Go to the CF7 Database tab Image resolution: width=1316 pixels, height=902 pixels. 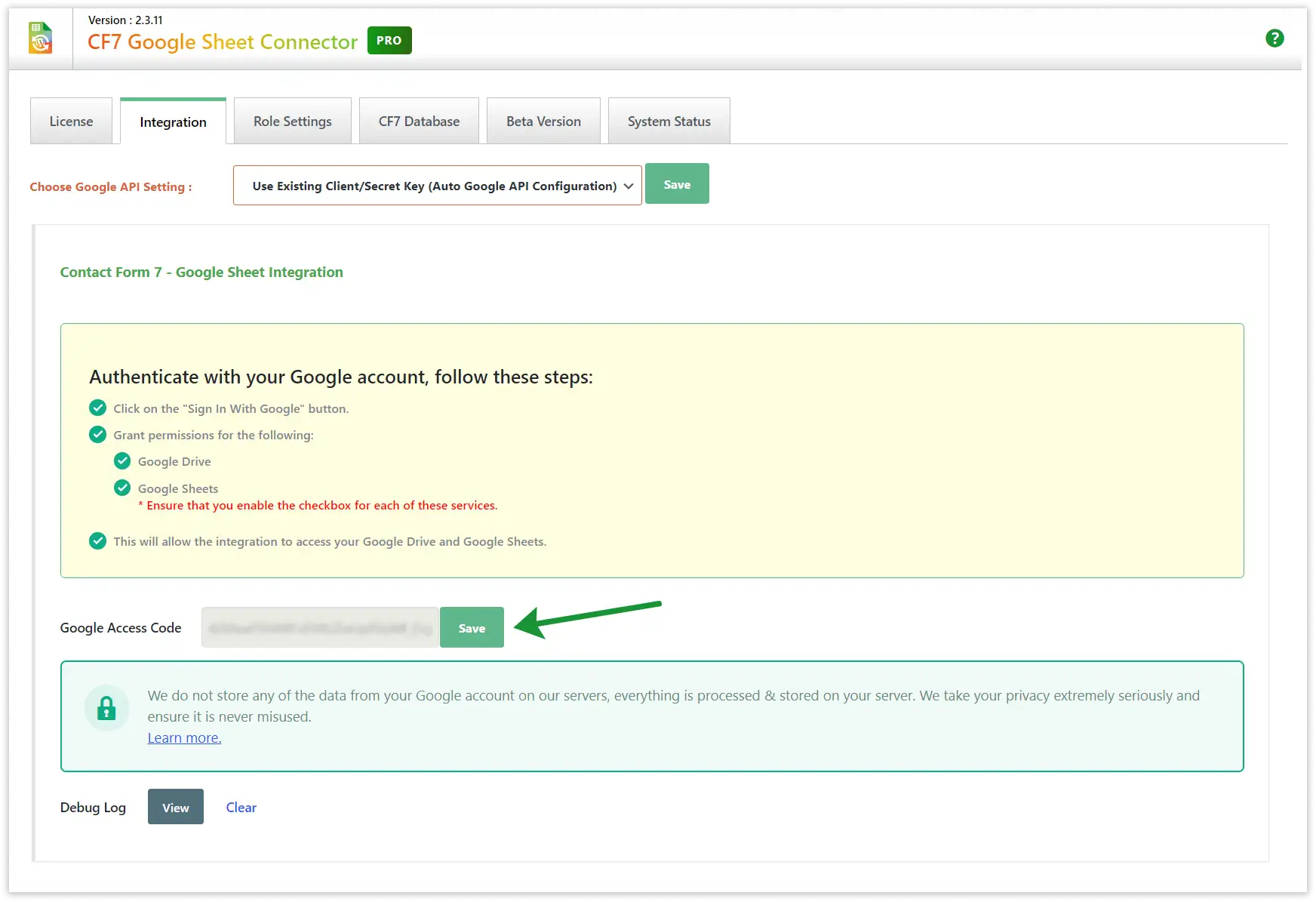click(x=419, y=122)
